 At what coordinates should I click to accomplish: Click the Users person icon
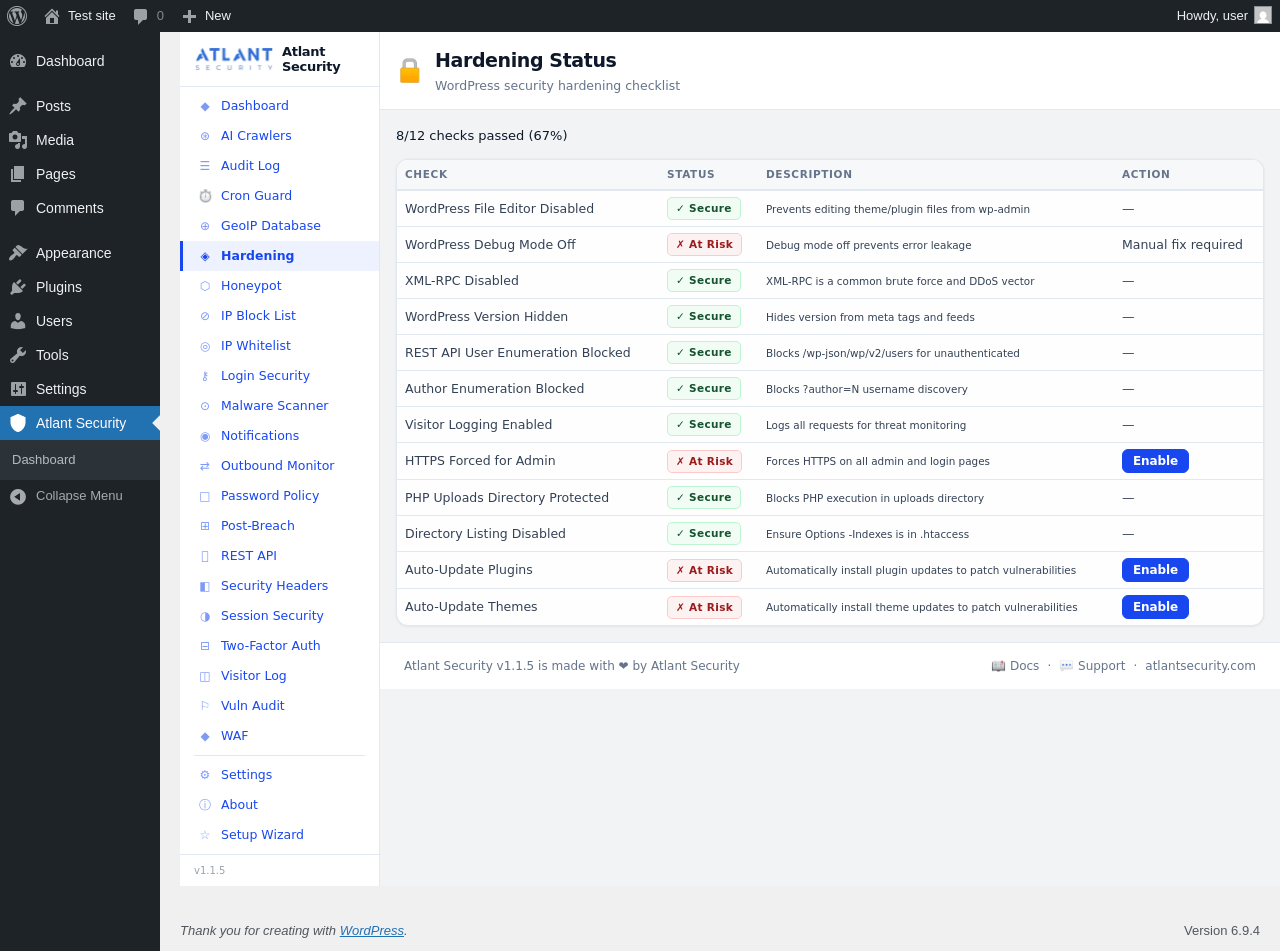click(x=18, y=321)
